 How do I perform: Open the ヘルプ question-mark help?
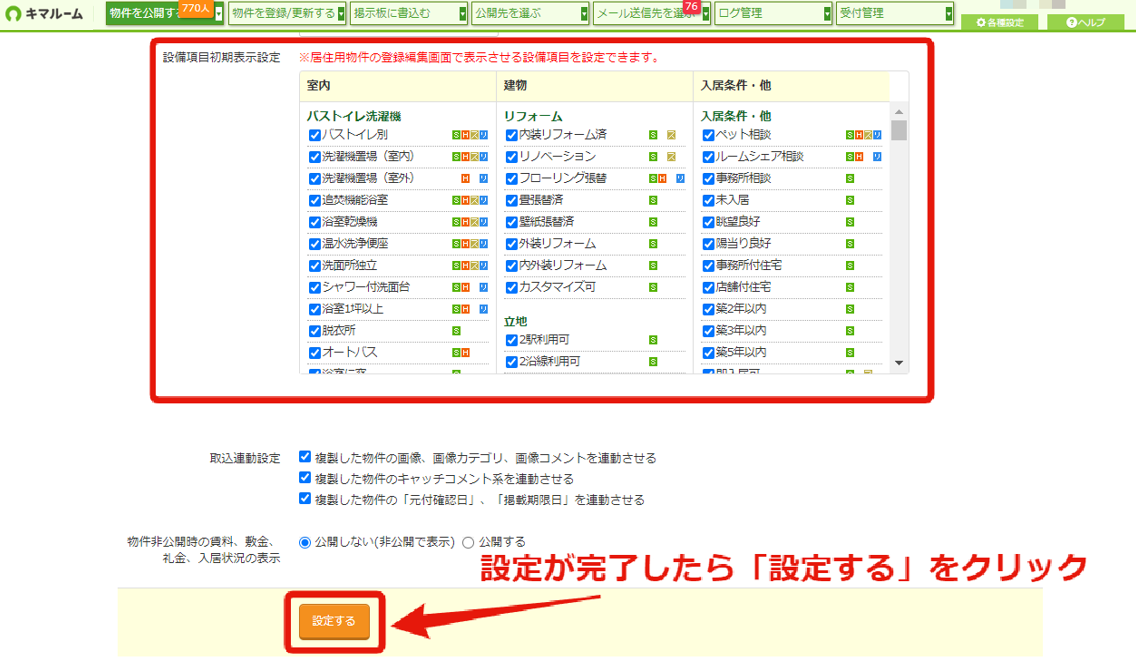[x=1086, y=22]
